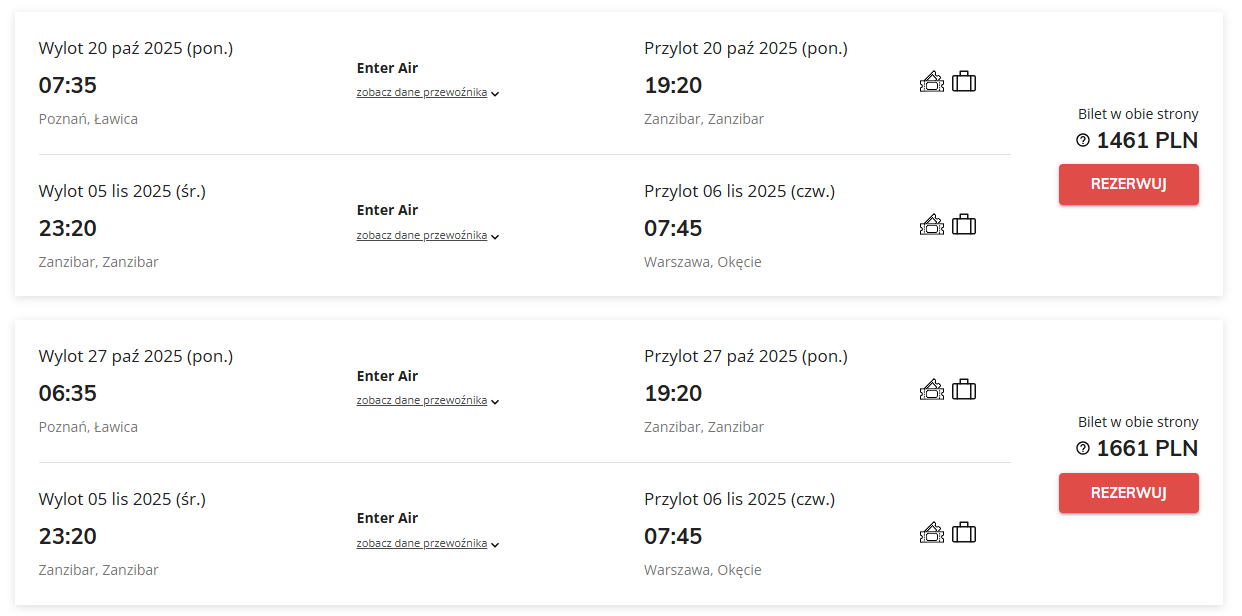This screenshot has height=616, width=1242.
Task: Click luggage icon for first offer's return flight
Action: tap(964, 225)
